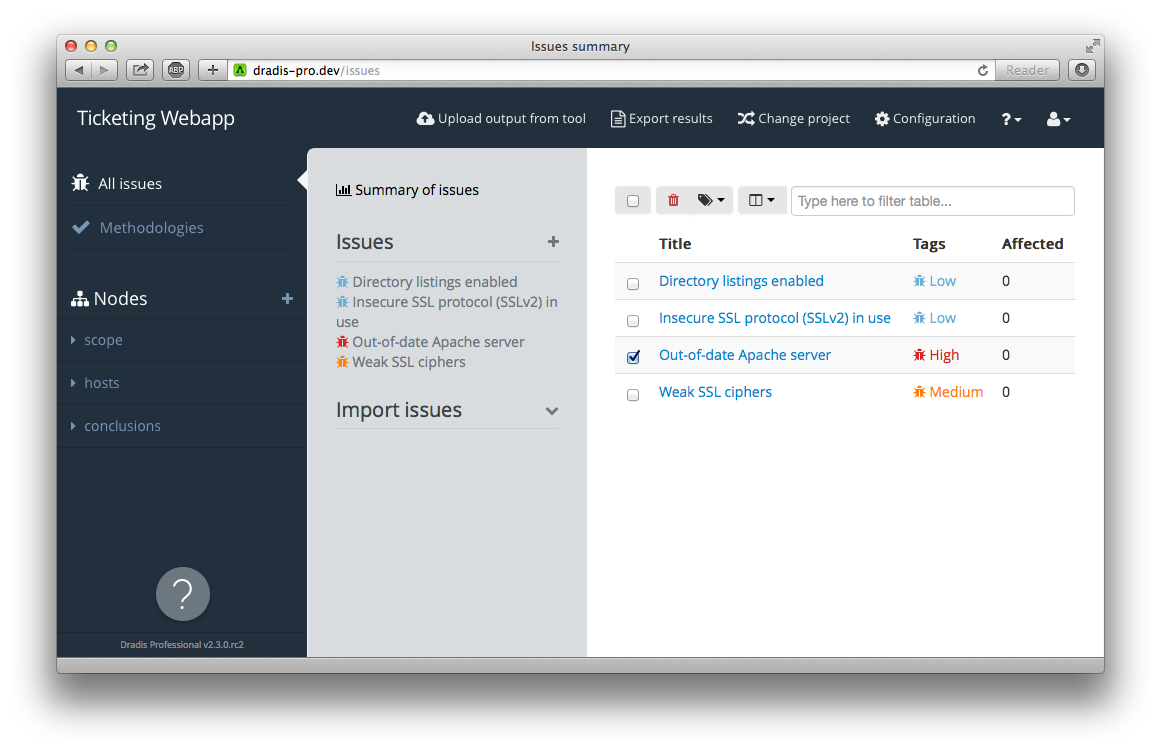1161x752 pixels.
Task: Click Low tag on Insecure SSL row
Action: [934, 318]
